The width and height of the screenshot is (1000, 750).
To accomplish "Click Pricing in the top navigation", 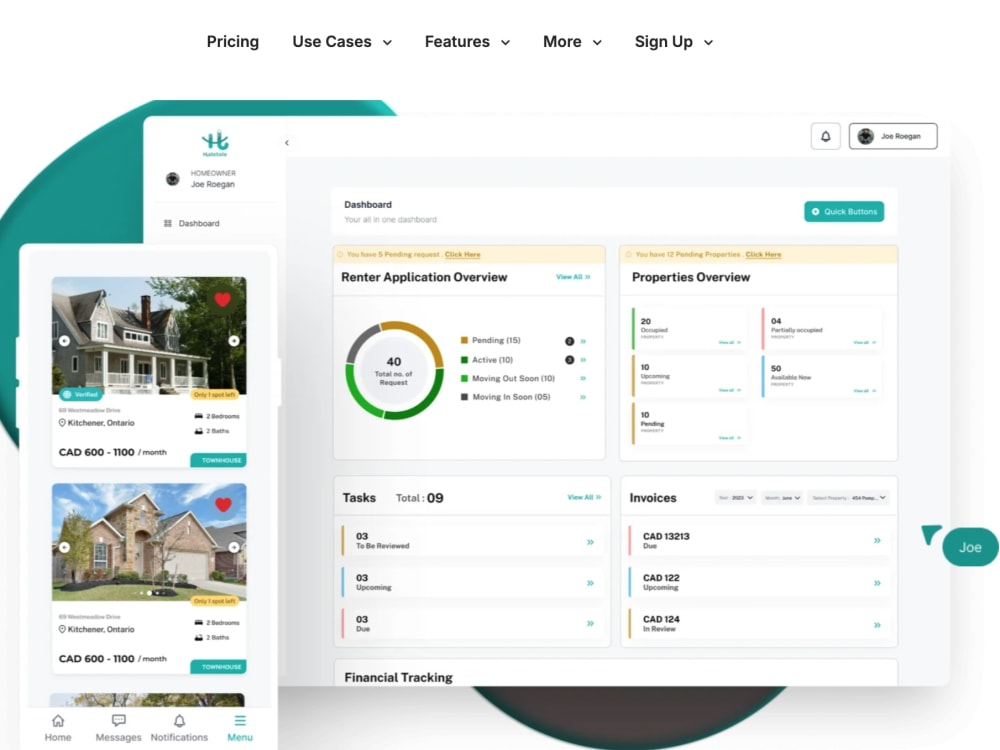I will (232, 42).
